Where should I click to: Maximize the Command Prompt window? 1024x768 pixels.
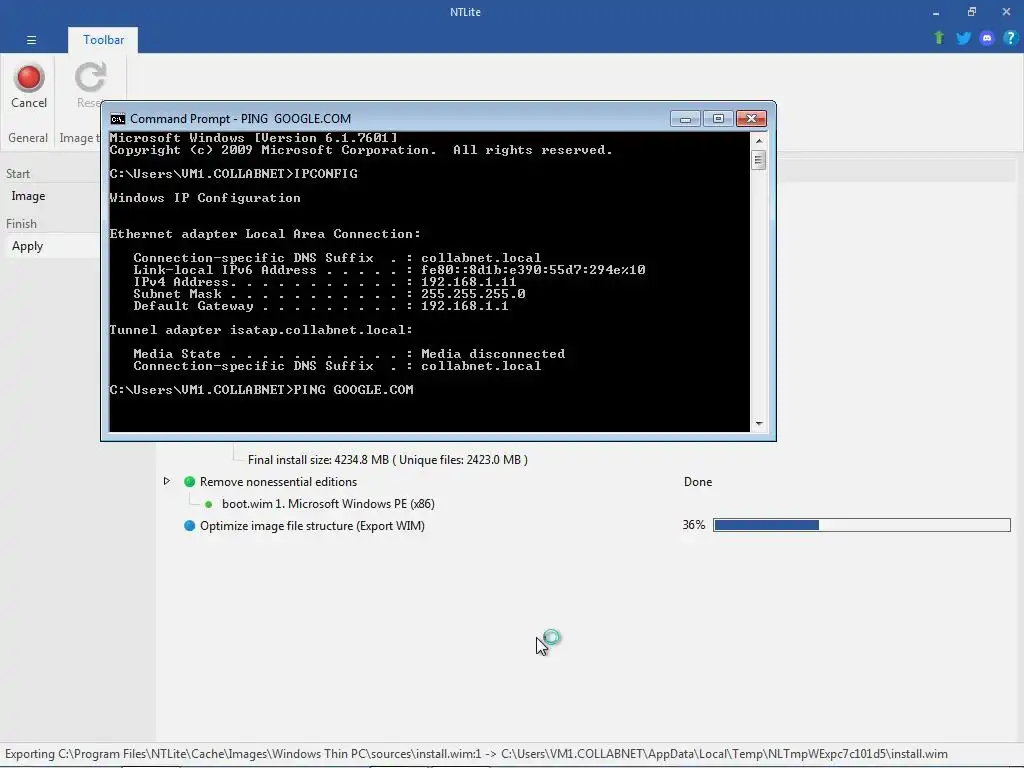(x=718, y=119)
